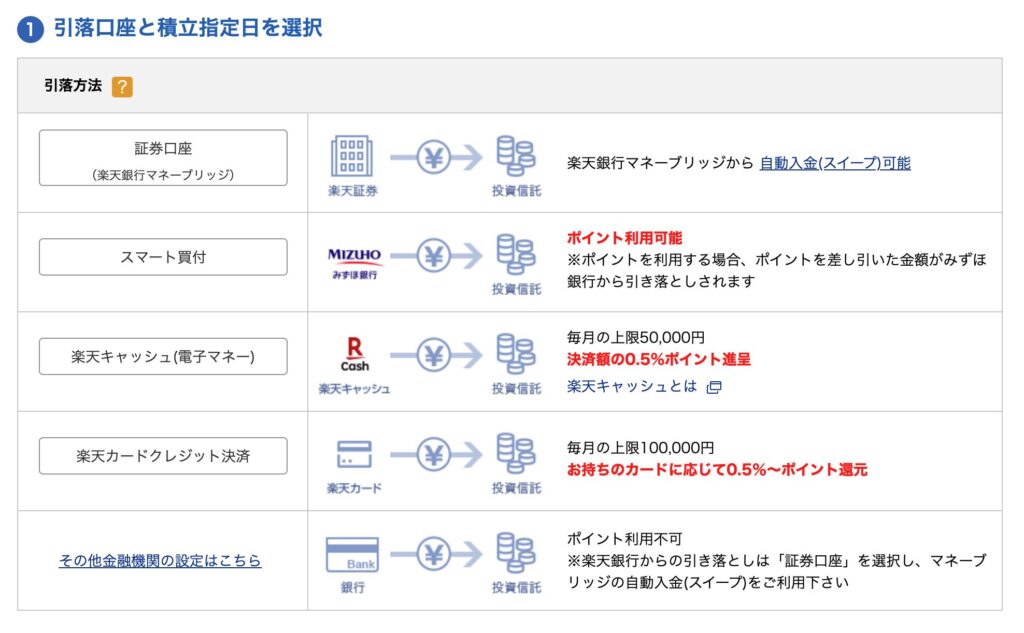
Task: Open the その他金融機関の設定はこちら link
Action: 160,561
